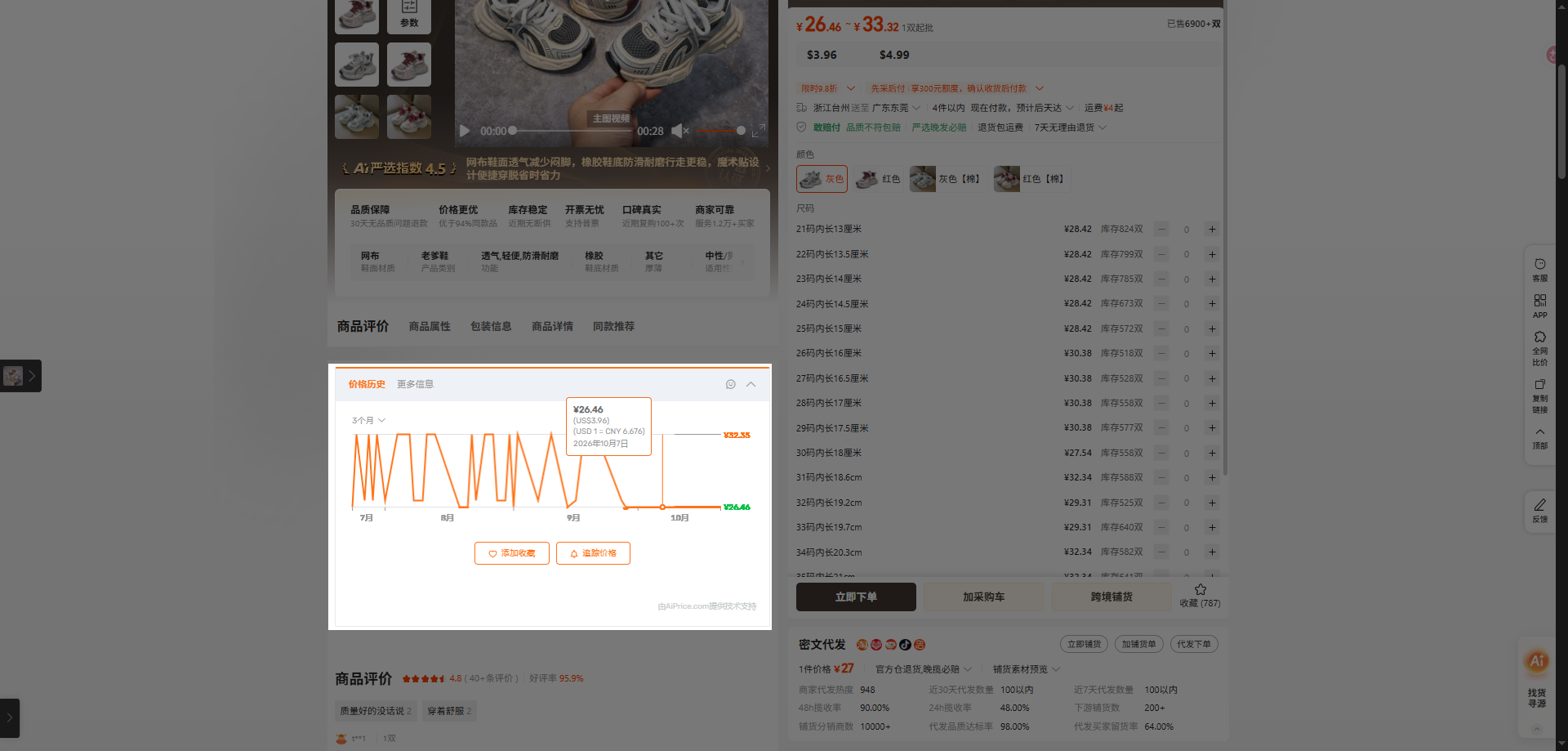Expand the video to fullscreen
This screenshot has height=751, width=1568.
758,131
